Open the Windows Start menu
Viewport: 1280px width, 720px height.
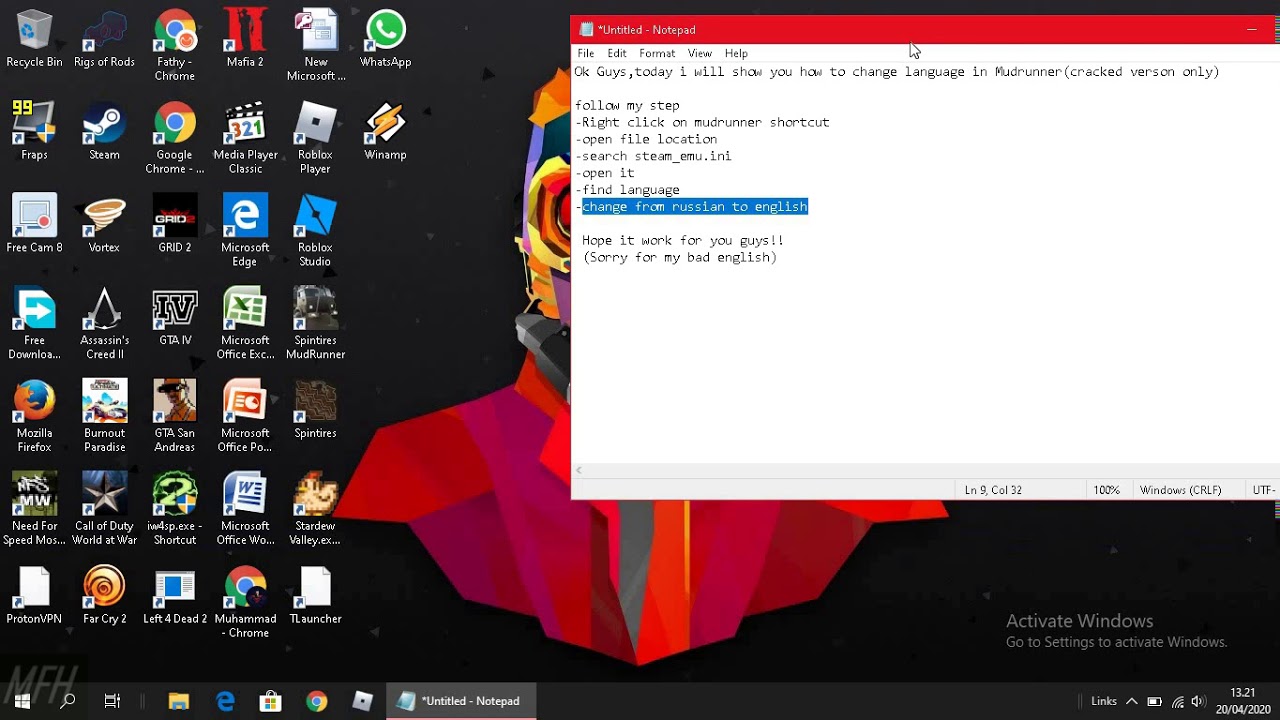tap(22, 701)
